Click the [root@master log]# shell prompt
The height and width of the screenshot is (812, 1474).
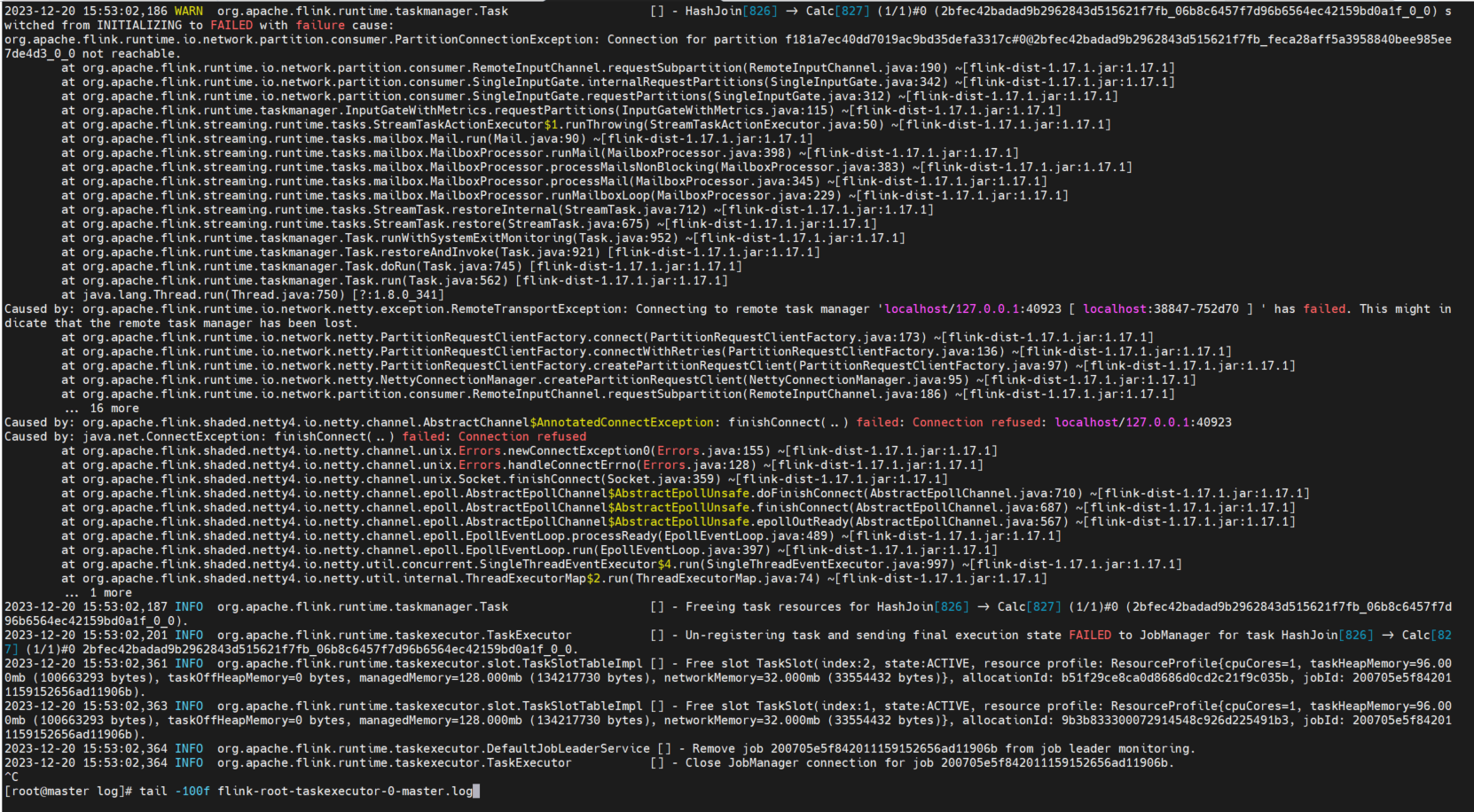(68, 791)
